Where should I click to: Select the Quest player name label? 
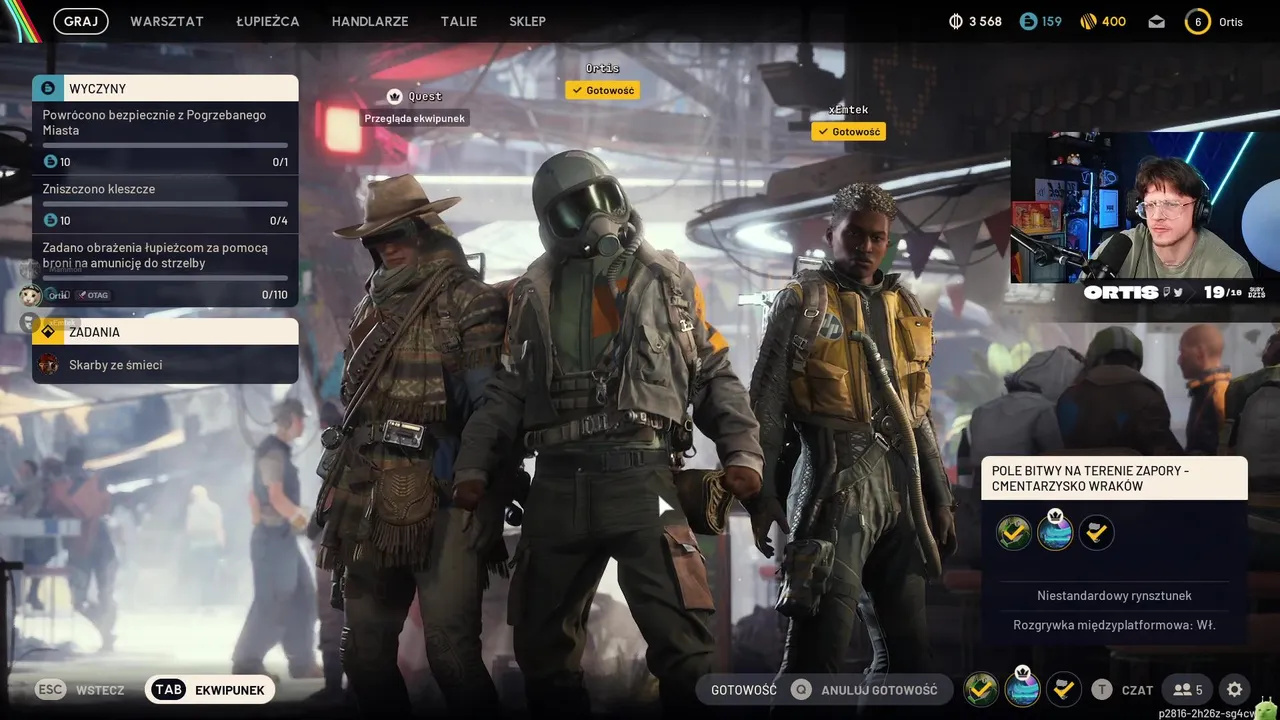tap(425, 96)
